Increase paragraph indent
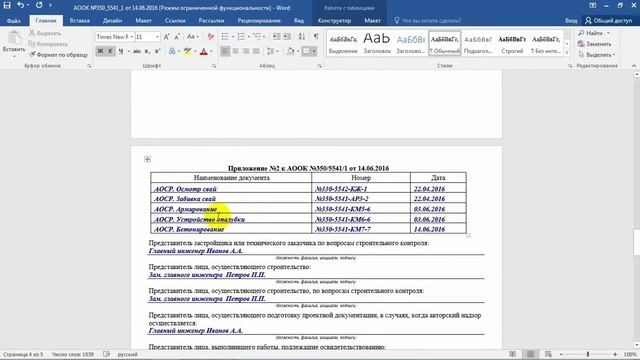The height and width of the screenshot is (360, 640). [x=287, y=37]
